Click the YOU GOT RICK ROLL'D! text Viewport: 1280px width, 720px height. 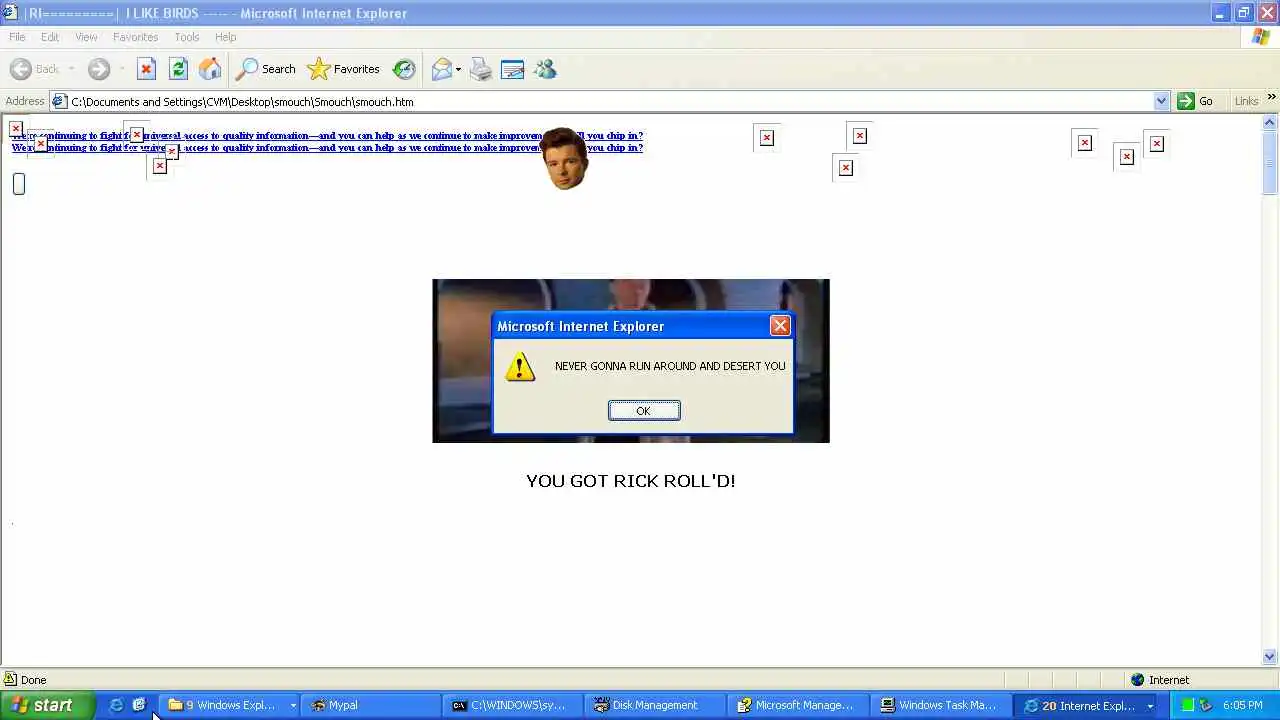tap(631, 481)
